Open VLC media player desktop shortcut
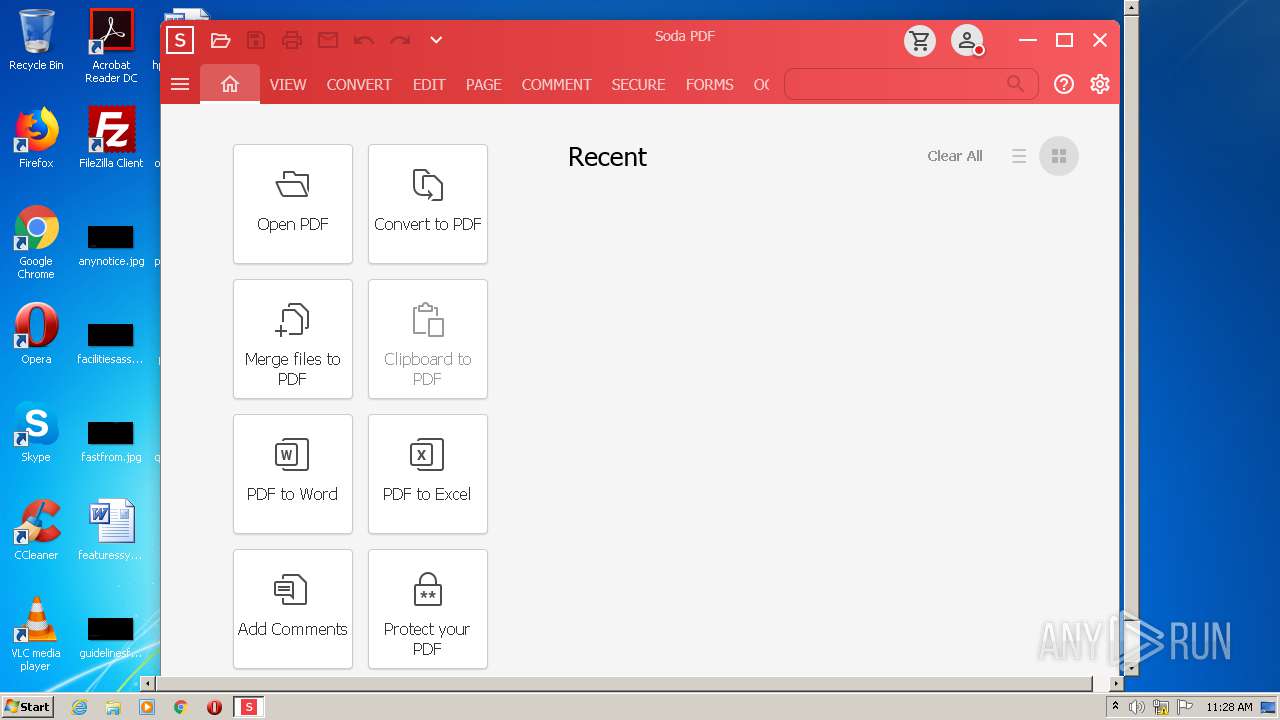Viewport: 1280px width, 720px height. [x=36, y=634]
